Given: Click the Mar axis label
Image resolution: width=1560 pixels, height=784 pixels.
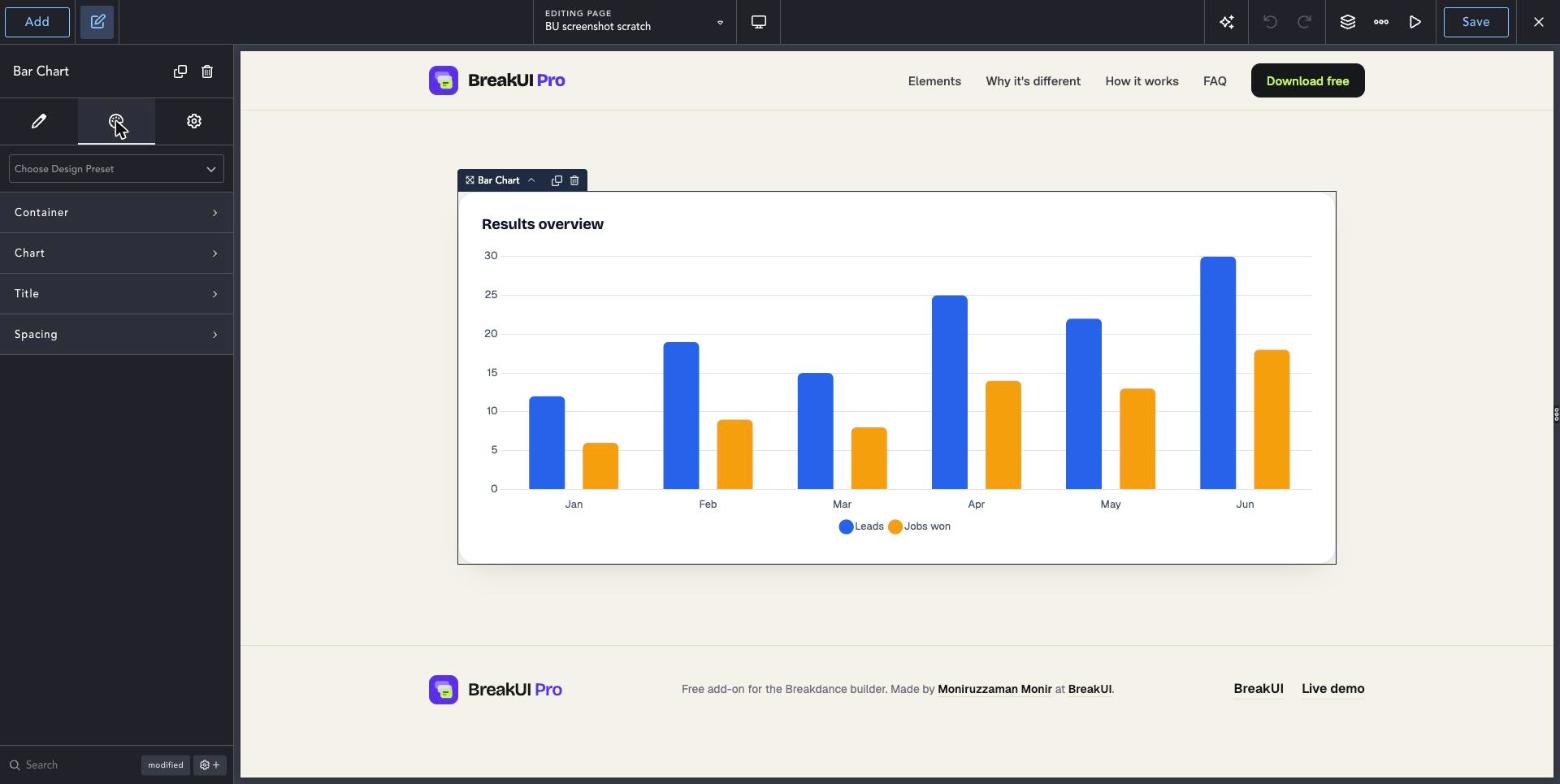Looking at the screenshot, I should [x=842, y=504].
